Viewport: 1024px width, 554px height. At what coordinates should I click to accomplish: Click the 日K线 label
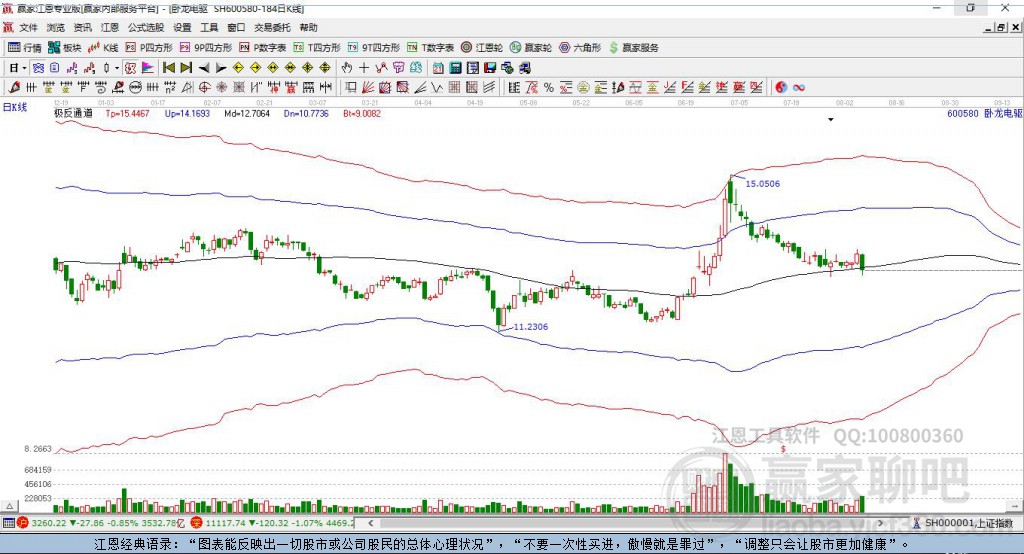point(15,107)
